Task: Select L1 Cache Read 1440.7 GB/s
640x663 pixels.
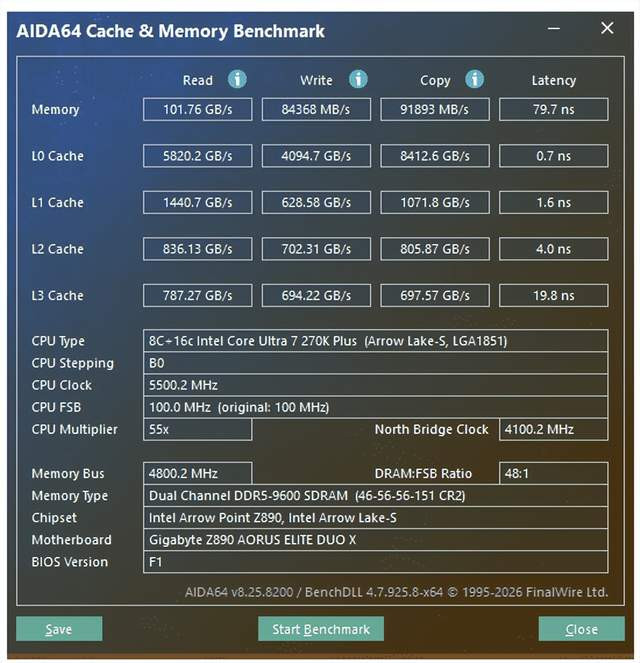Action: tap(197, 203)
